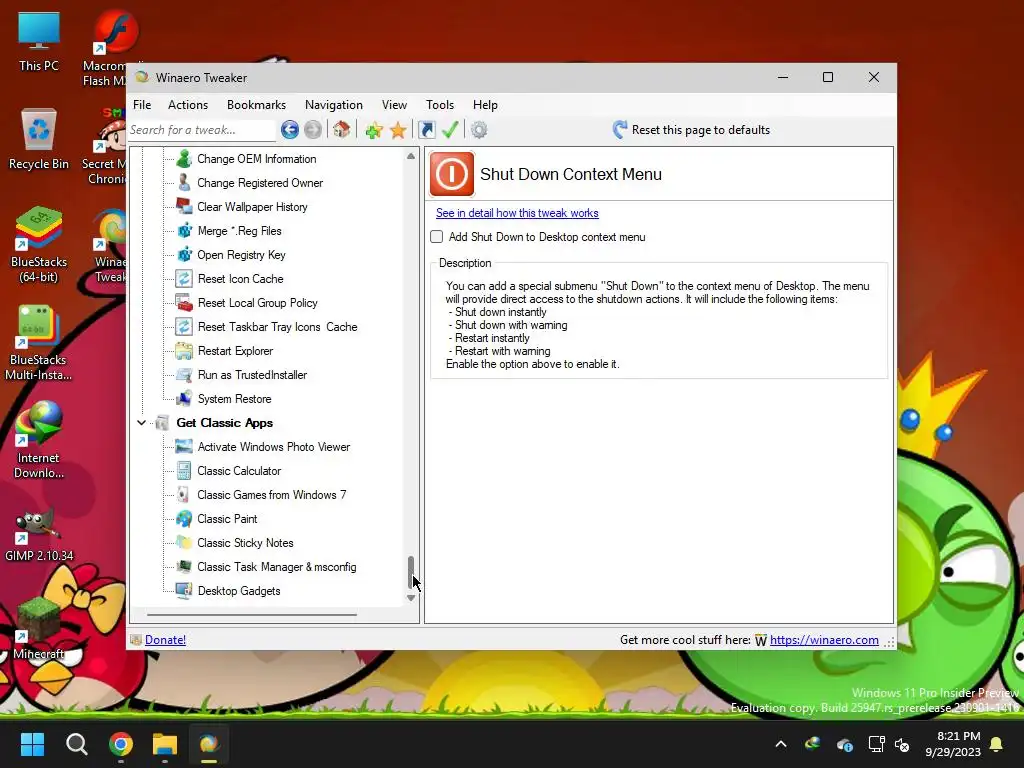Screen dimensions: 1024x768
Task: Click the taskbar Search magnifier icon
Action: [77, 744]
